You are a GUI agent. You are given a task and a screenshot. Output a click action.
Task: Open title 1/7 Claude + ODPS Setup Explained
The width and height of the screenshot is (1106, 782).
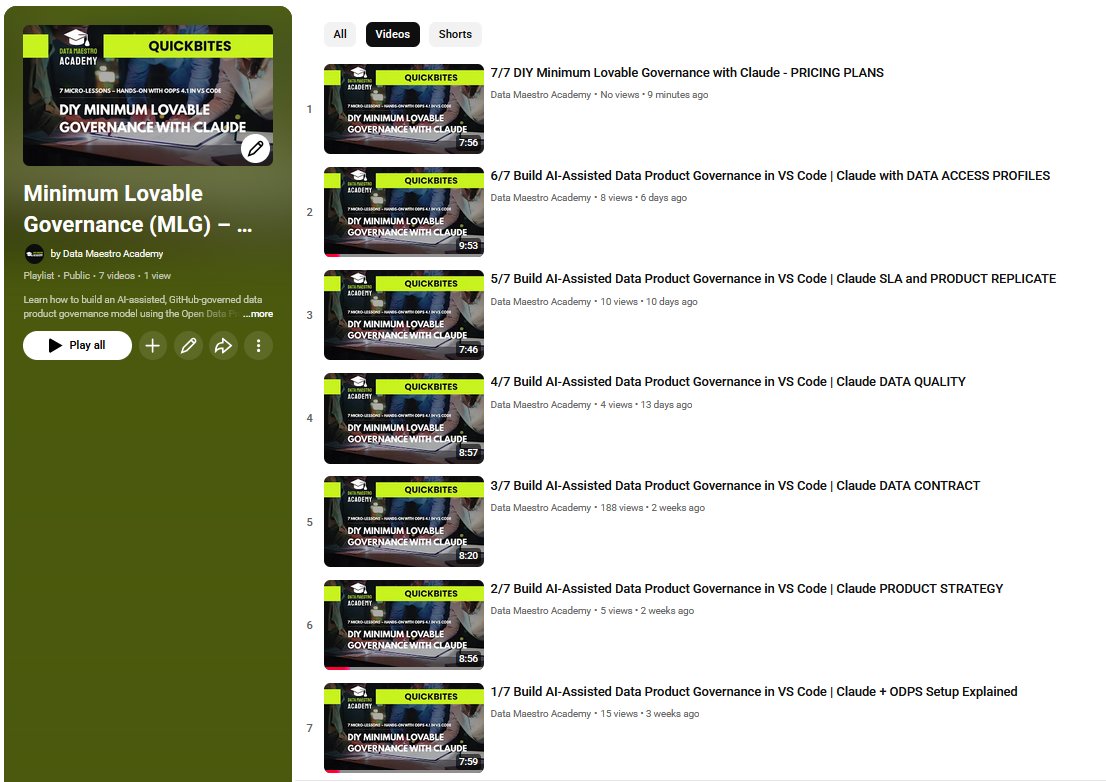click(x=754, y=692)
